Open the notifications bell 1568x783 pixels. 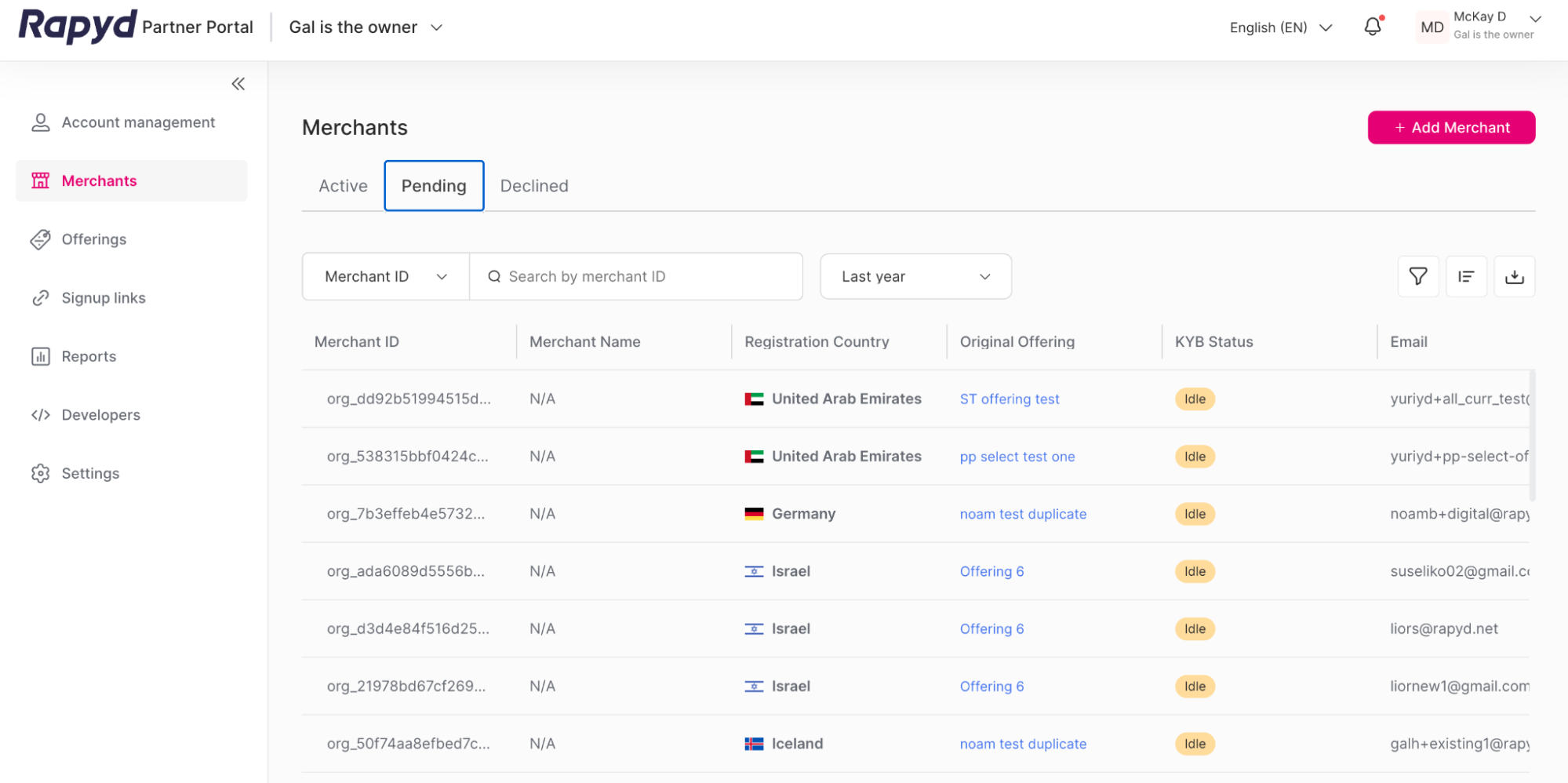tap(1372, 27)
